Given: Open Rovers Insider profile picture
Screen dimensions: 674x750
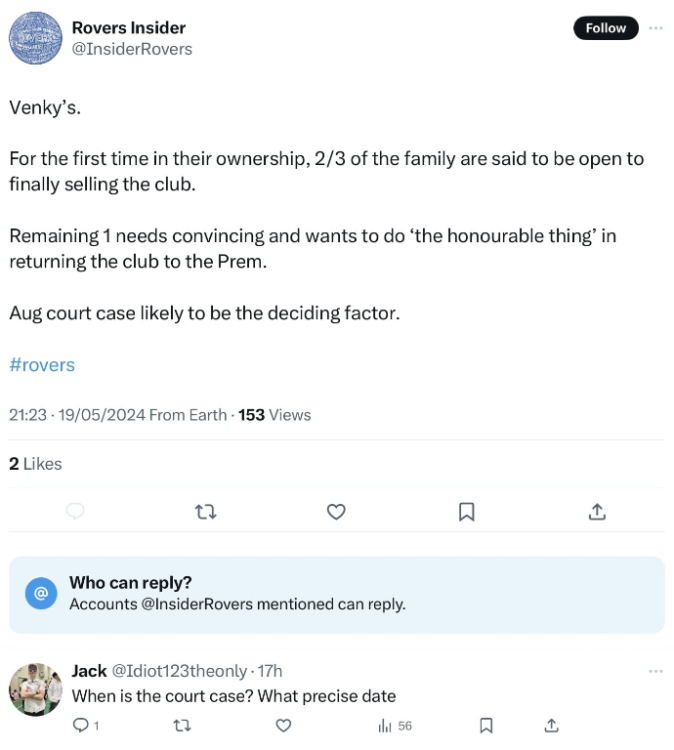Looking at the screenshot, I should (37, 38).
